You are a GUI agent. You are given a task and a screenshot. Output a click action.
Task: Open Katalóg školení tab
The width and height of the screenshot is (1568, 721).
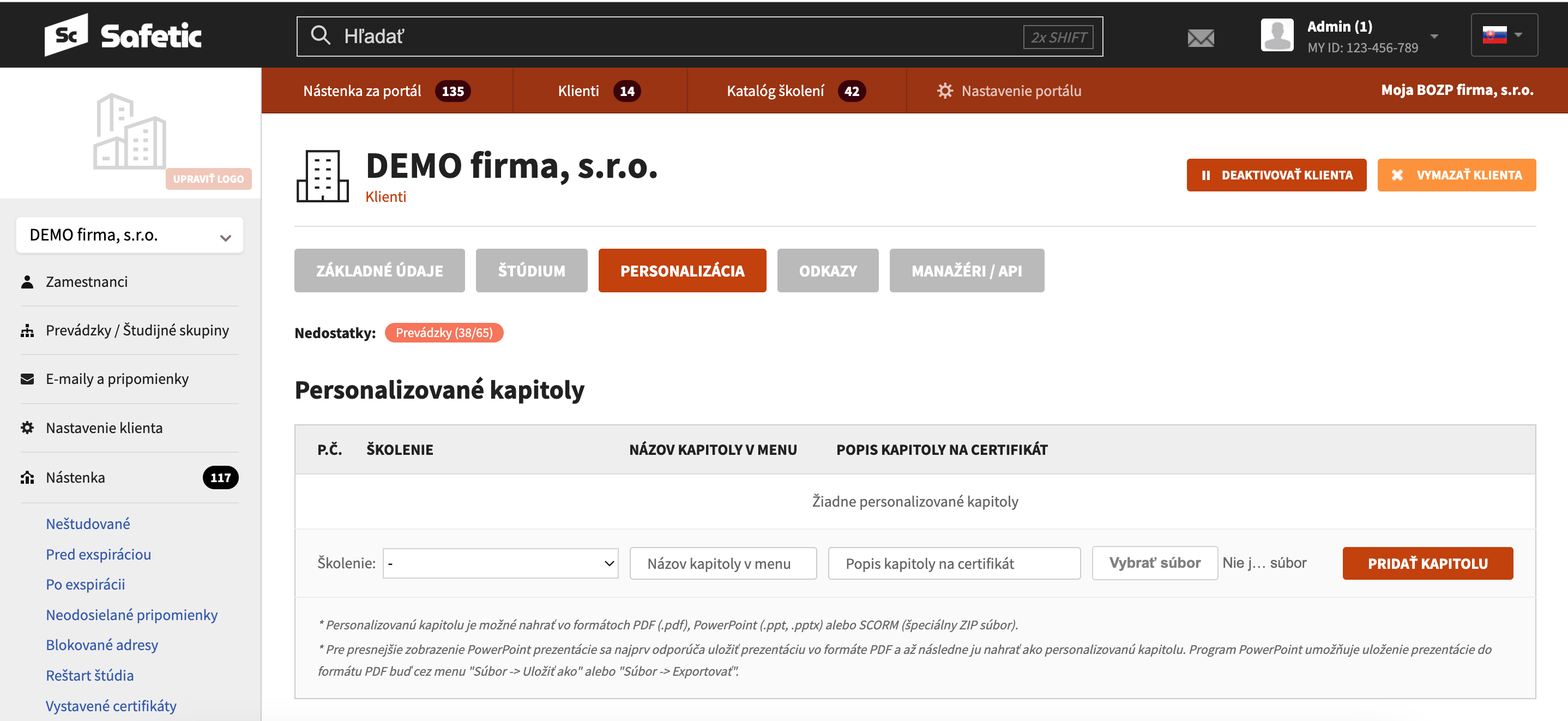[795, 91]
